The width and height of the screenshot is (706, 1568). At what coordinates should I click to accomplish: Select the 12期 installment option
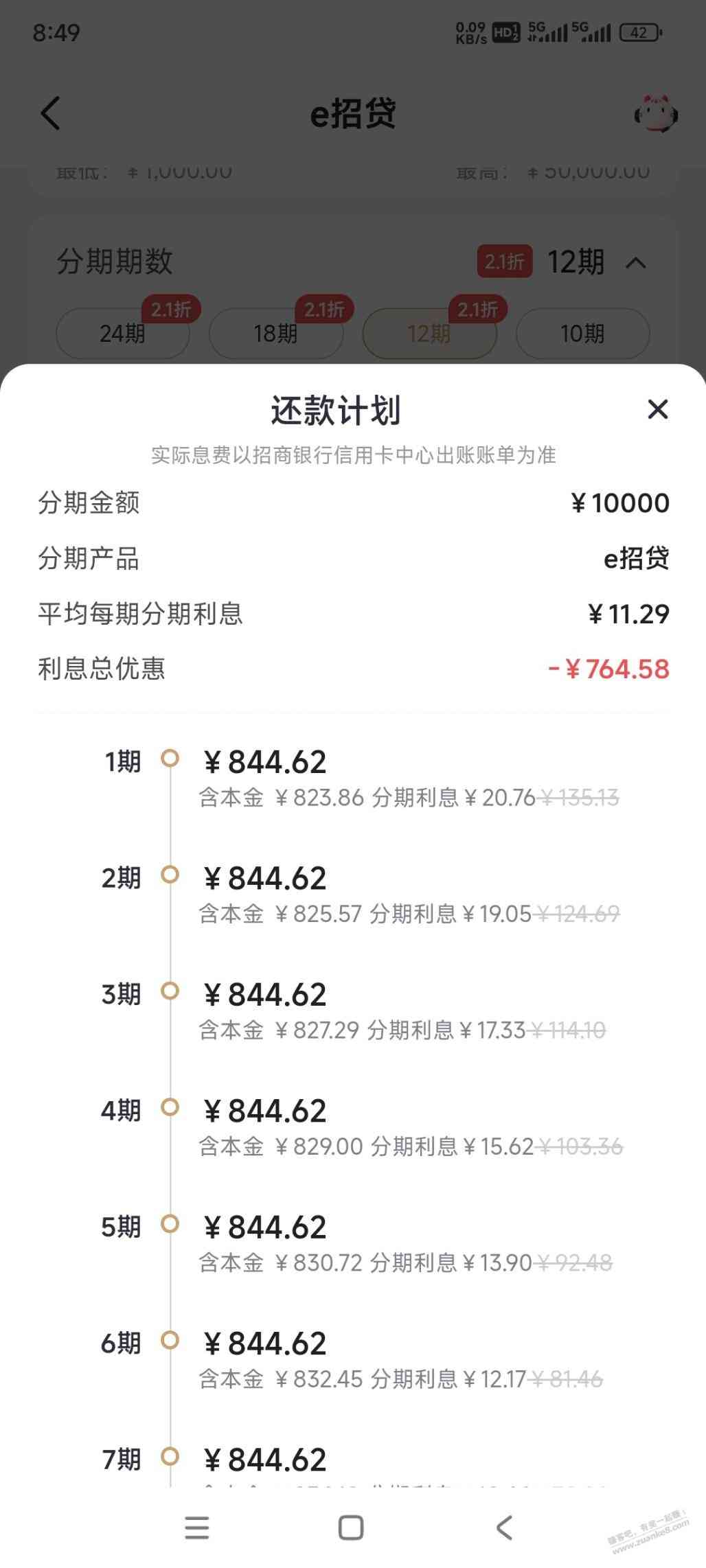pos(429,334)
